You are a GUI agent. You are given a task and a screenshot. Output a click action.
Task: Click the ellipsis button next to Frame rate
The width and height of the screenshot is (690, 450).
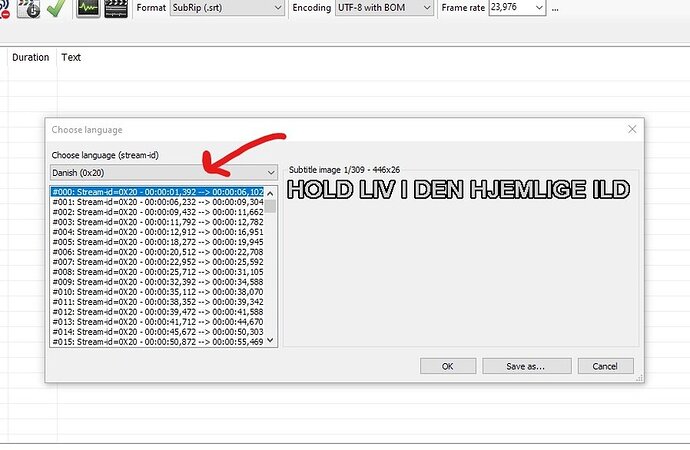[555, 9]
